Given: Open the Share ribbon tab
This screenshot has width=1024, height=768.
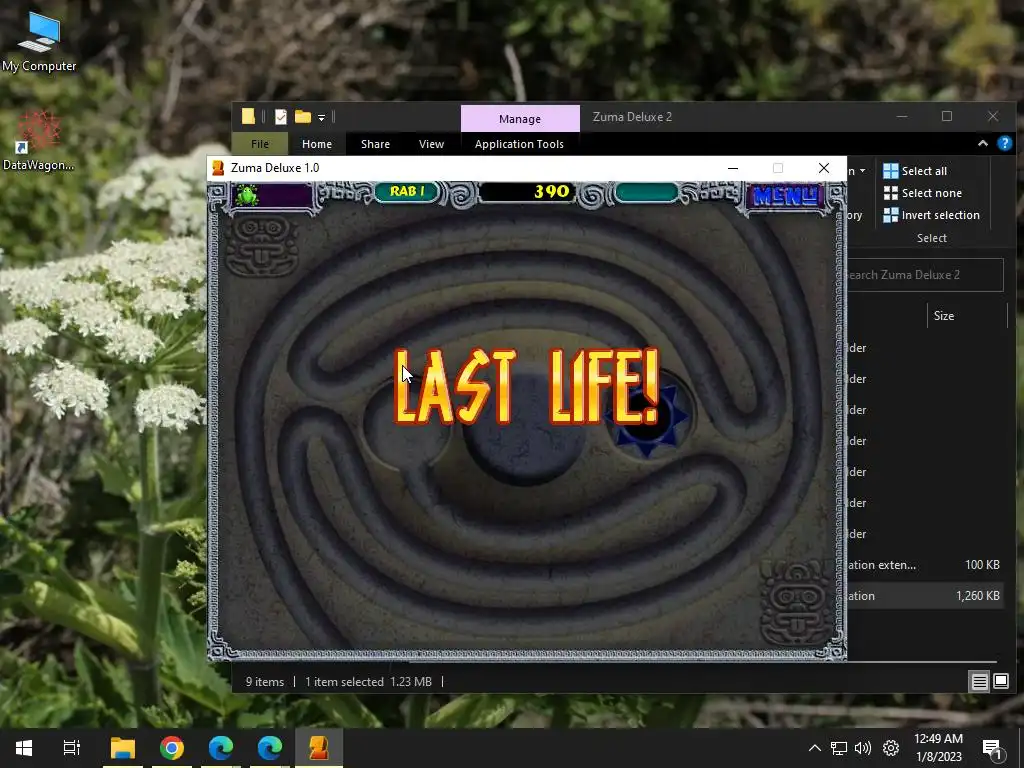Looking at the screenshot, I should point(375,144).
